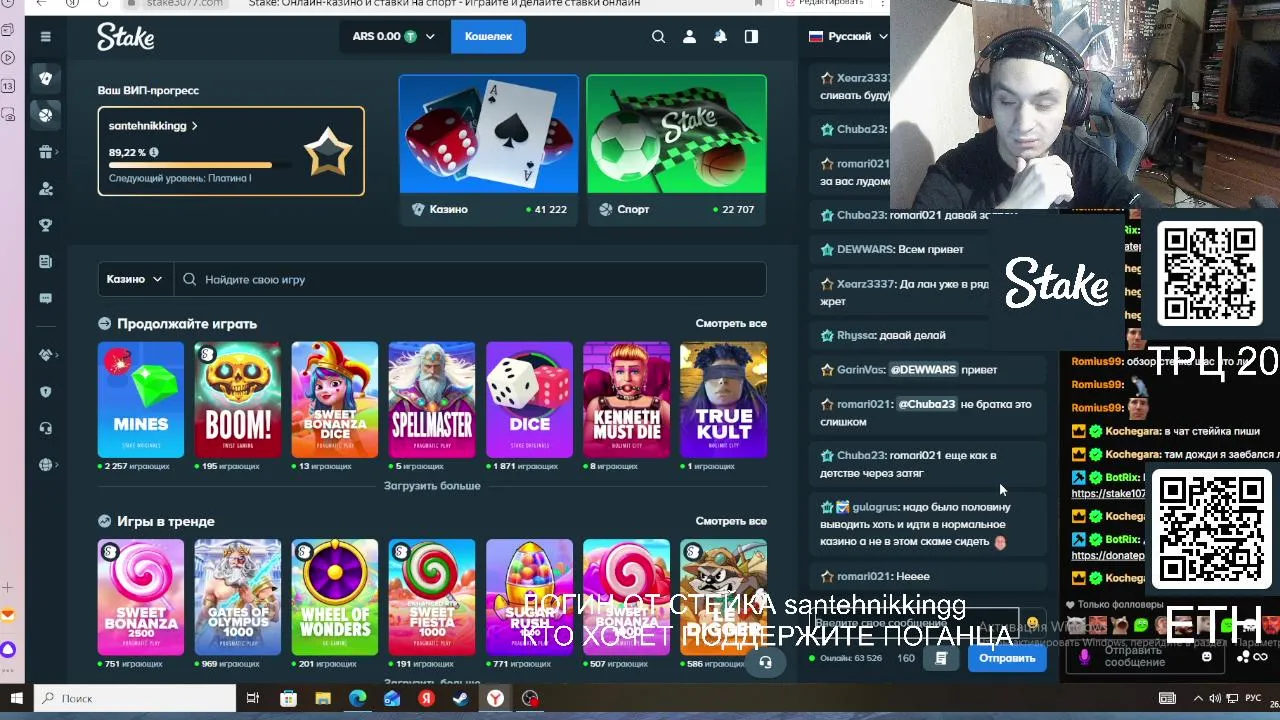This screenshot has height=720, width=1280.
Task: Toggle the chat sidebar panel icon
Action: point(751,36)
